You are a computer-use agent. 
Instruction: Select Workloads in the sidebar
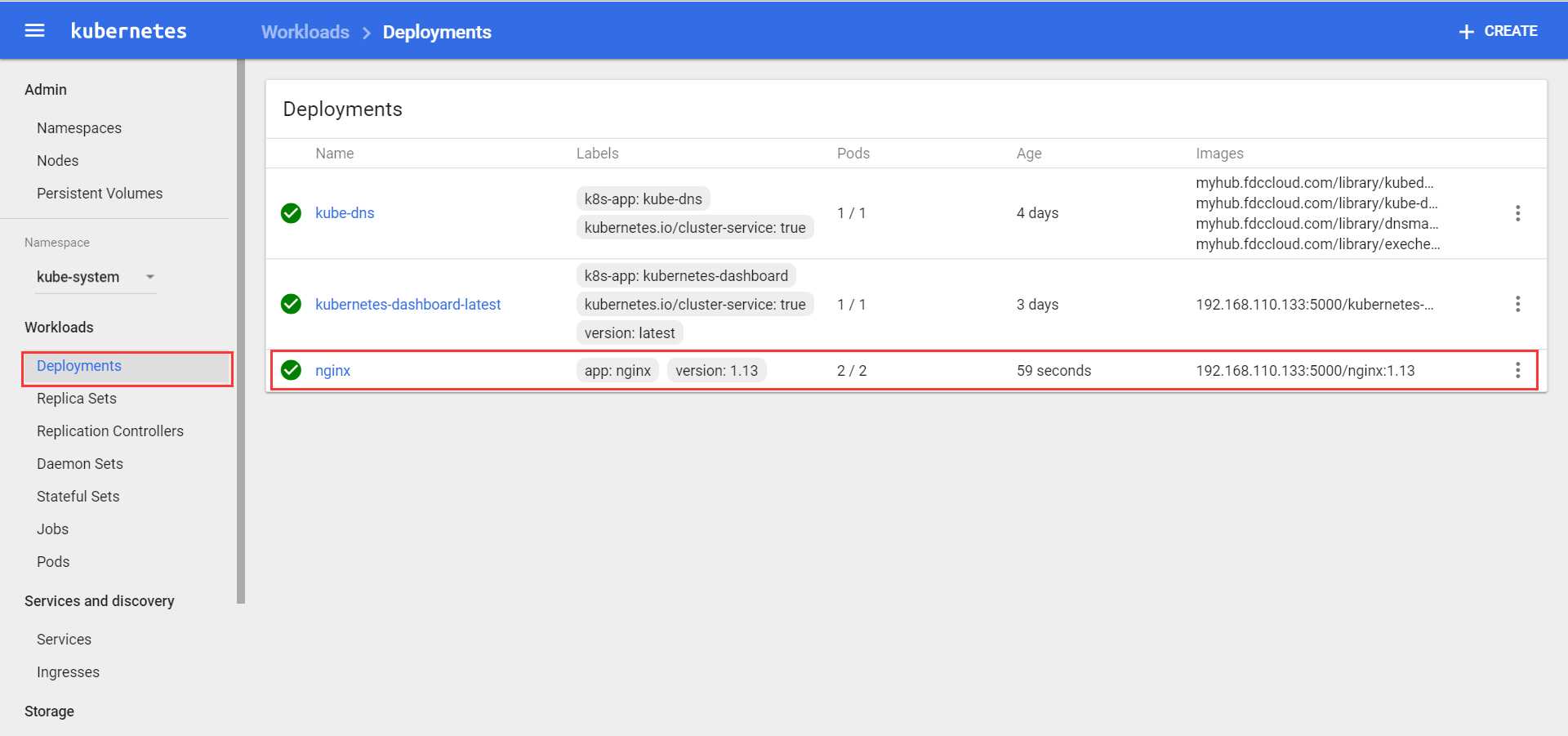tap(59, 328)
